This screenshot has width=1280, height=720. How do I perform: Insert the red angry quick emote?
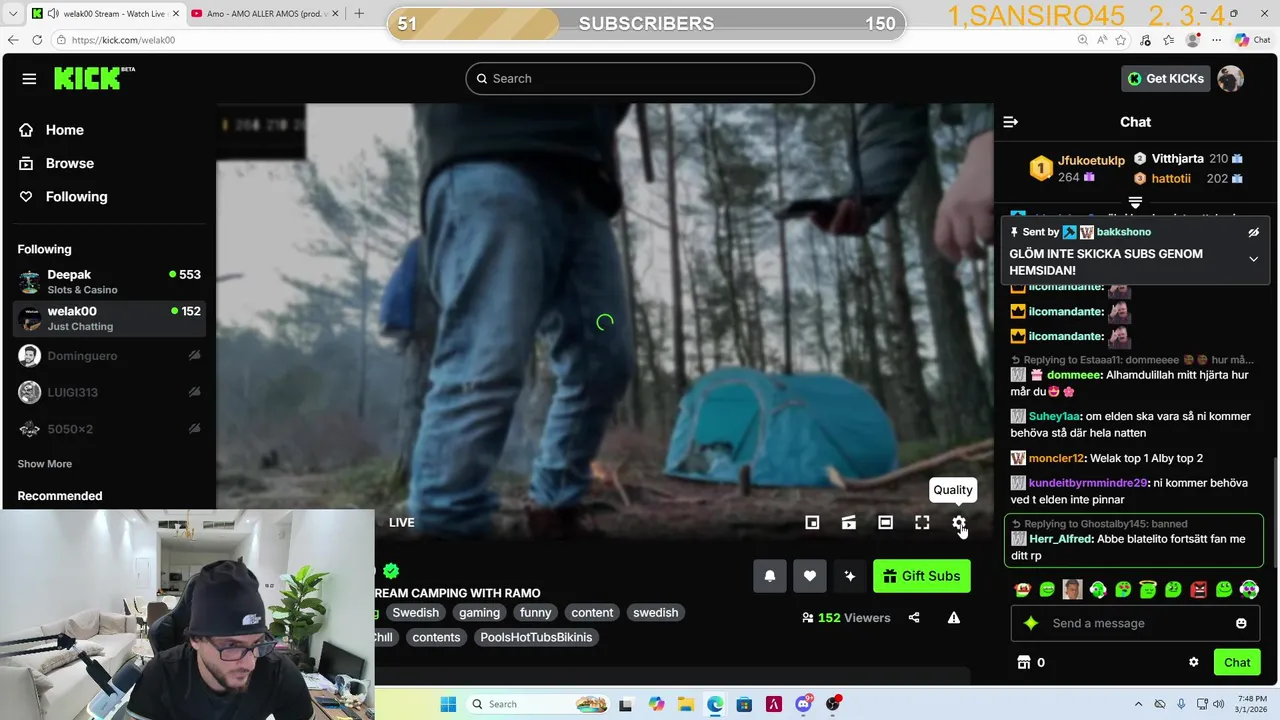1198,590
